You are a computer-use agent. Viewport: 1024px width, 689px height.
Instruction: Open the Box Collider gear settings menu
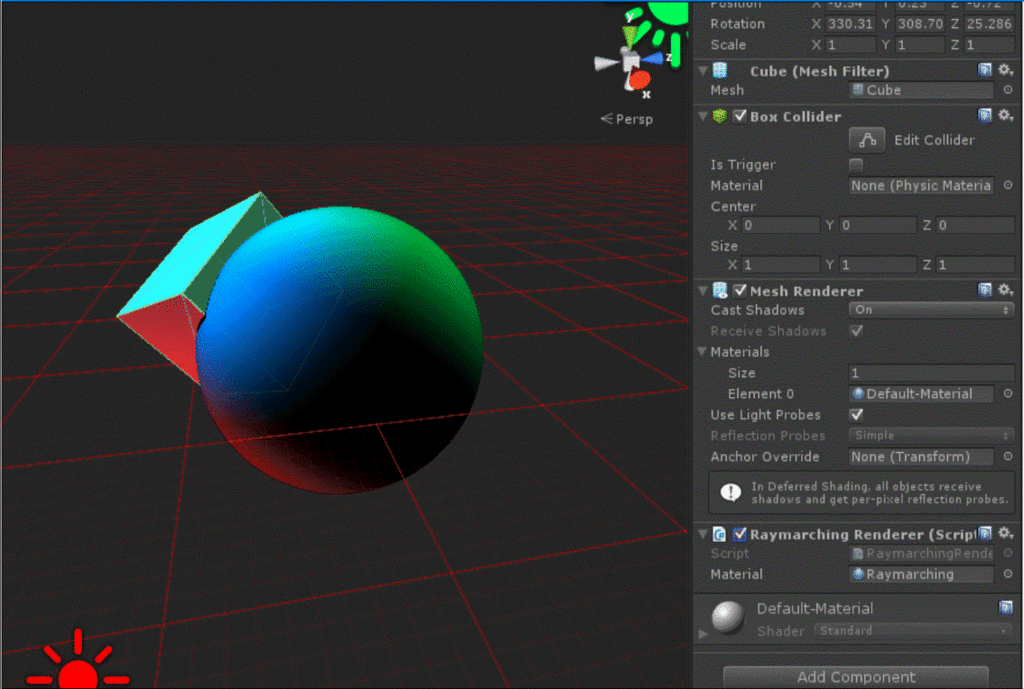point(1006,116)
